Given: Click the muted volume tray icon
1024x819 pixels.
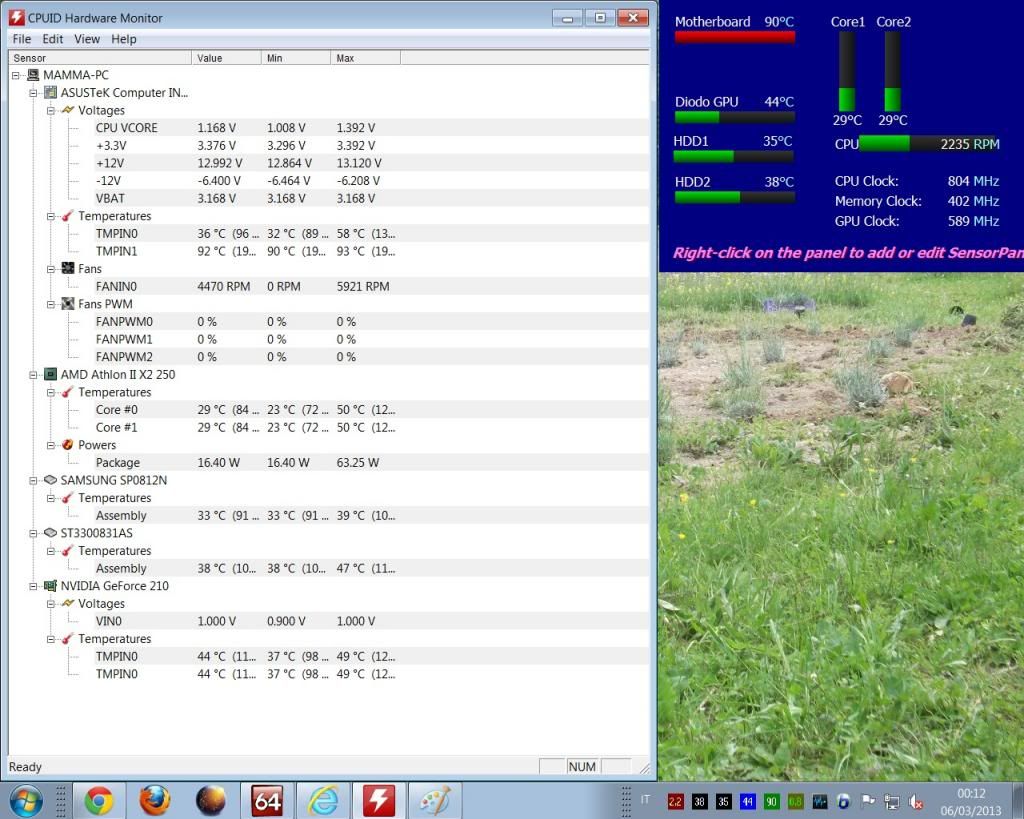Looking at the screenshot, I should 915,801.
